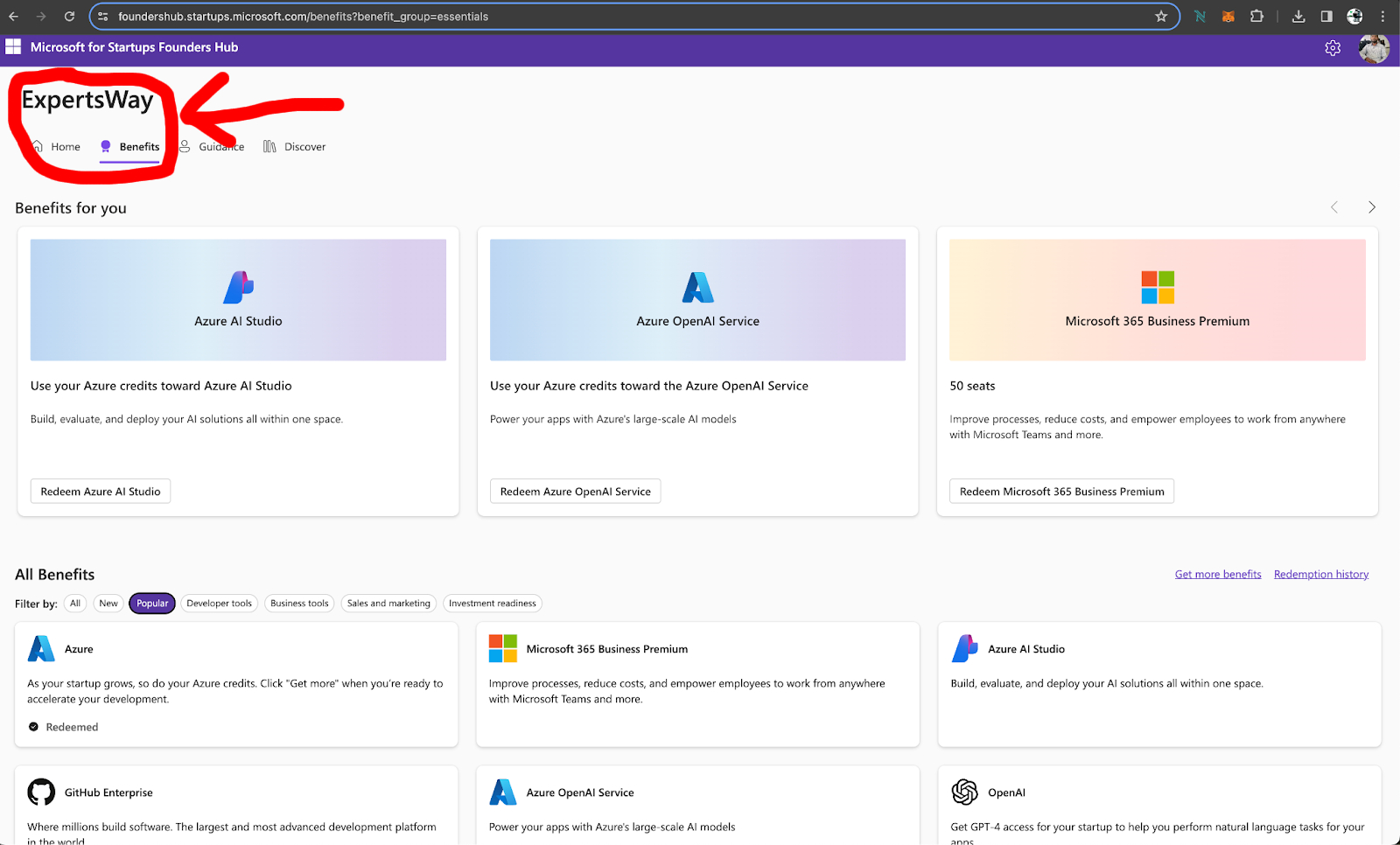Switch to the Discover tab
The height and width of the screenshot is (845, 1400).
(x=295, y=147)
